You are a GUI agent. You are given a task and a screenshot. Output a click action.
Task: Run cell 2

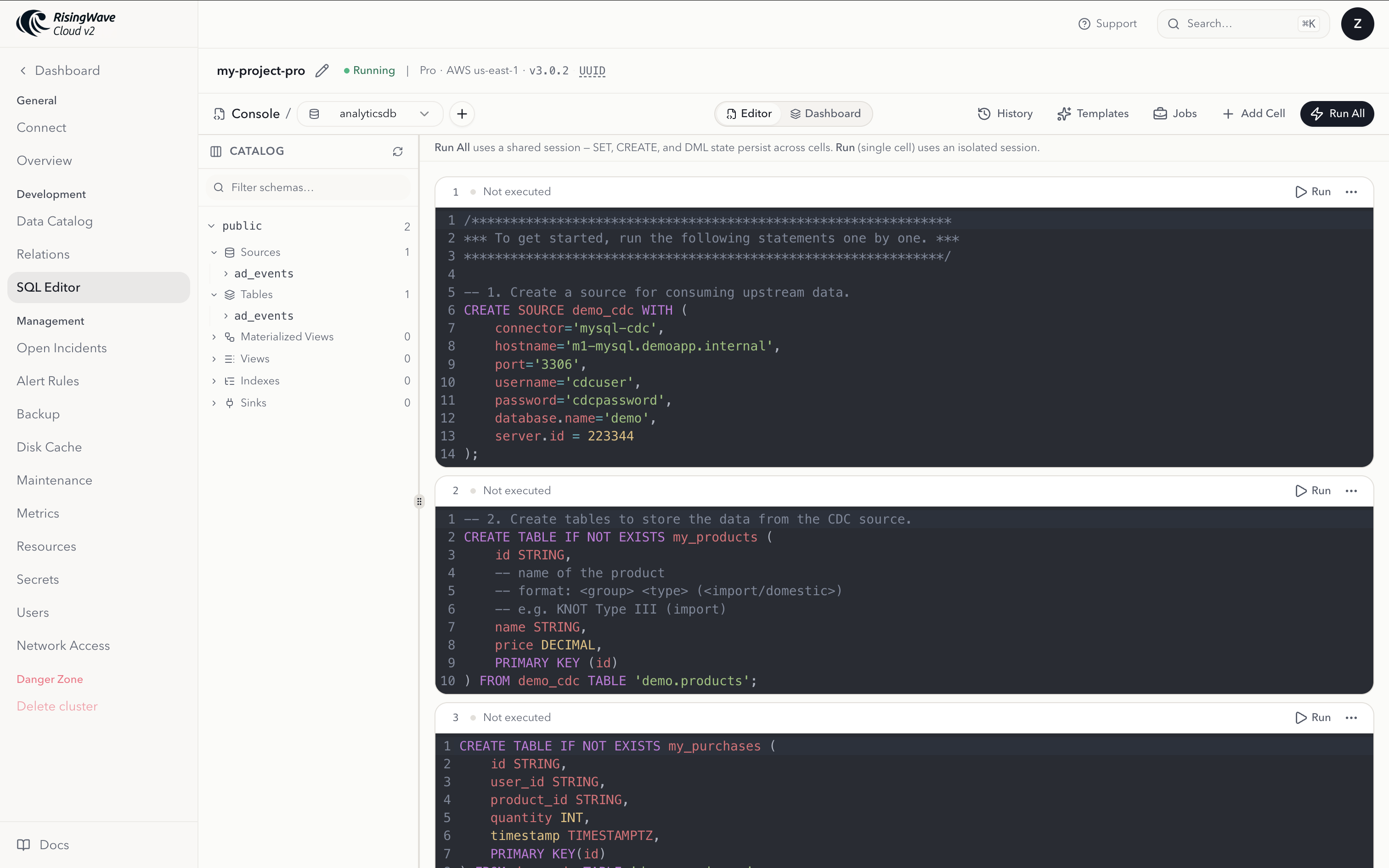1313,491
